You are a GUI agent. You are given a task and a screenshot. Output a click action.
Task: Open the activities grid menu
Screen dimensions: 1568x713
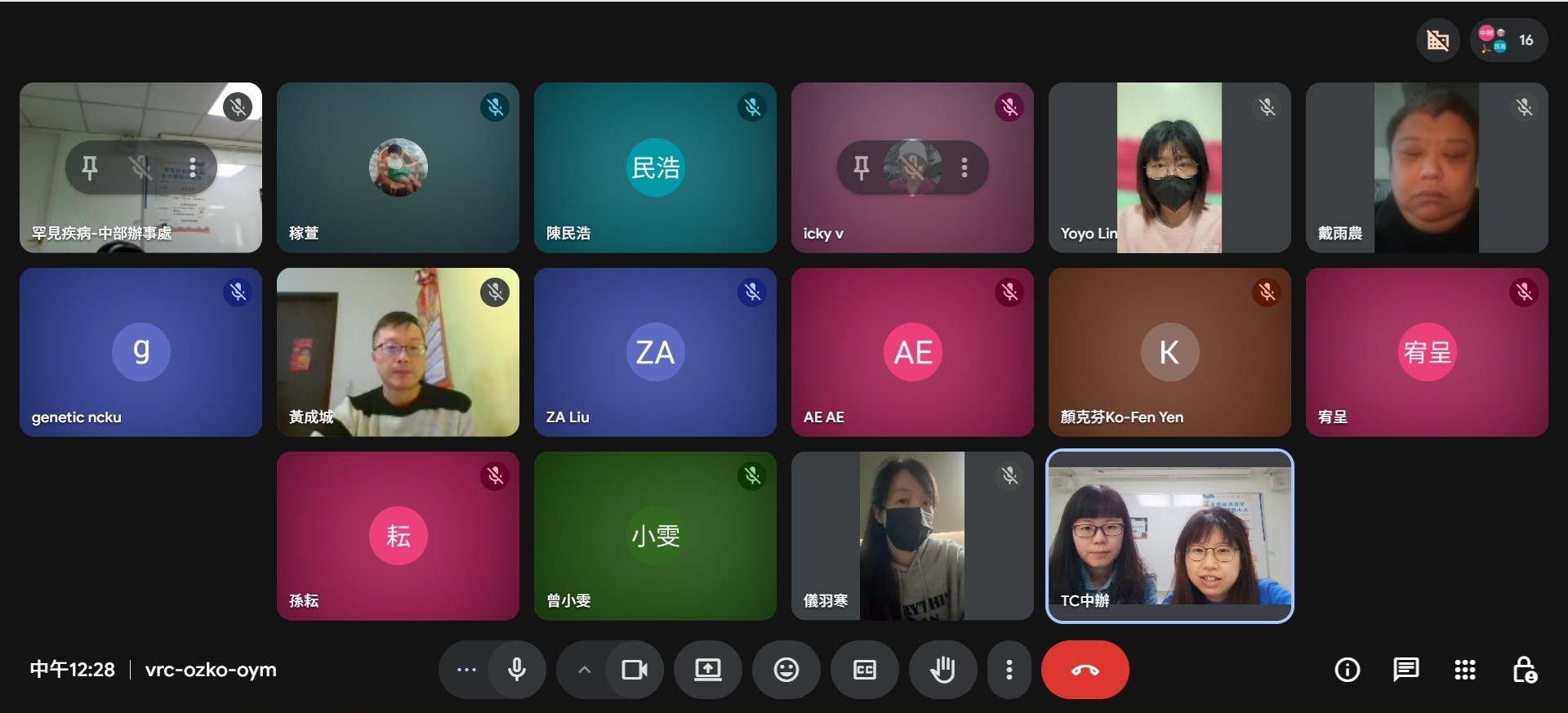coord(1464,670)
